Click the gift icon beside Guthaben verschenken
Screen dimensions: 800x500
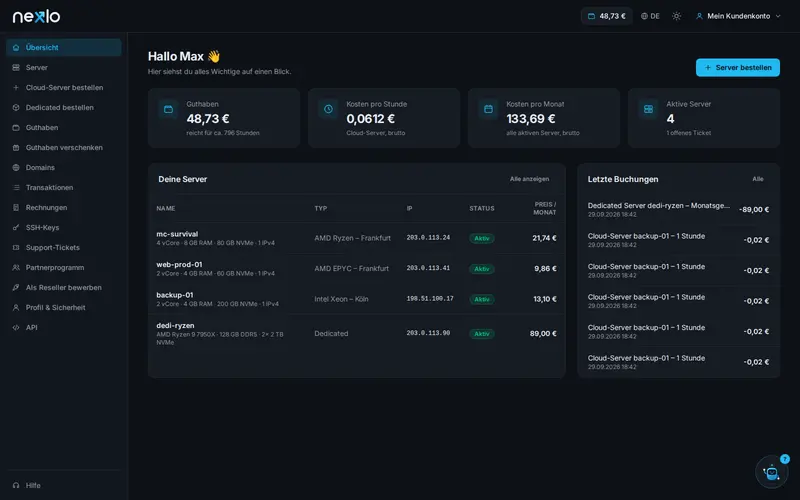16,147
